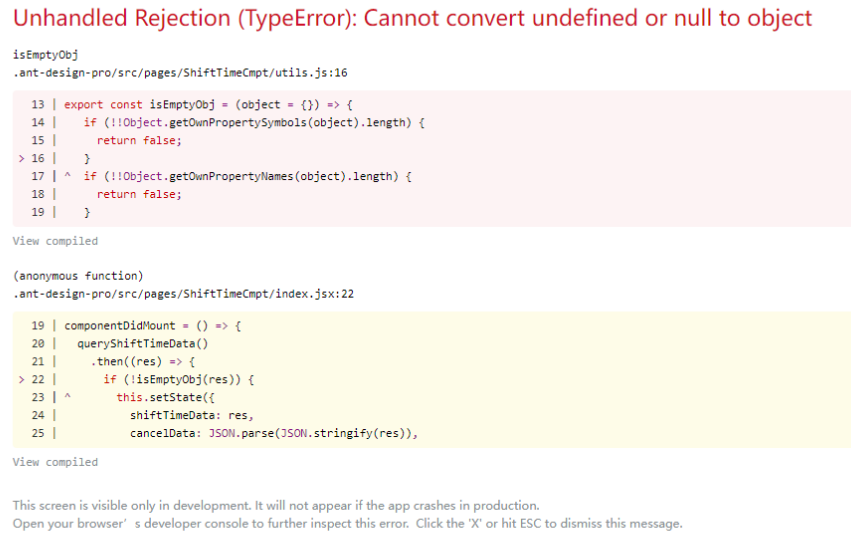Click the 'visible only in development' footer text
851x551 pixels.
tap(276, 505)
